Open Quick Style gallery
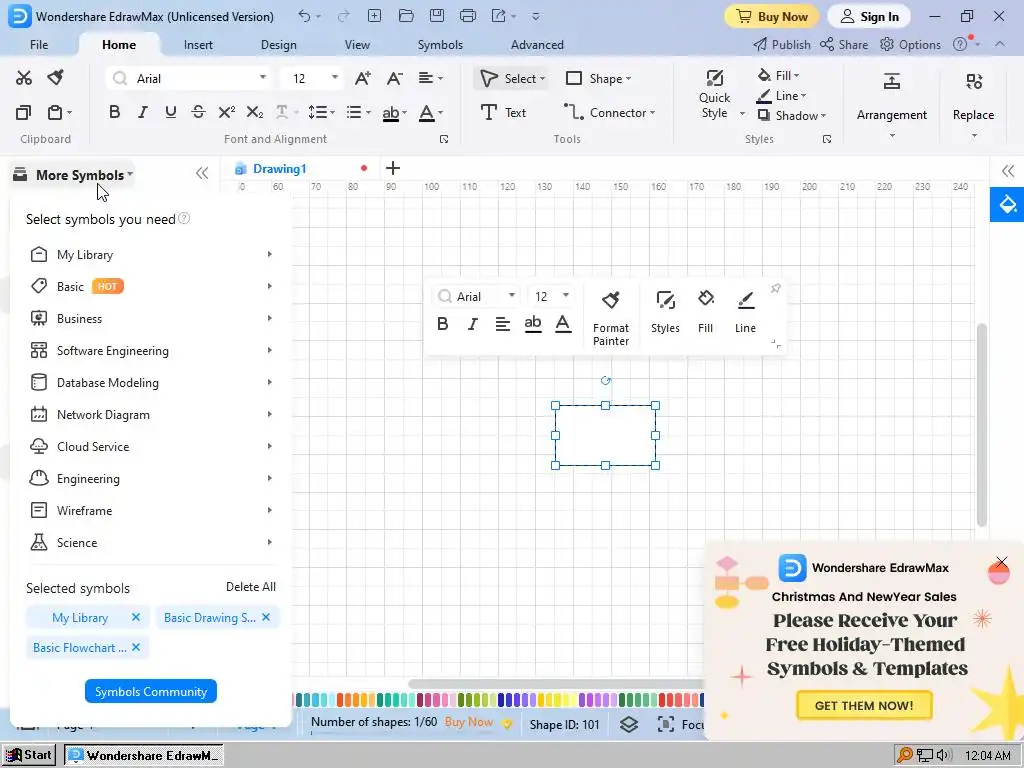This screenshot has width=1024, height=768. [x=714, y=95]
